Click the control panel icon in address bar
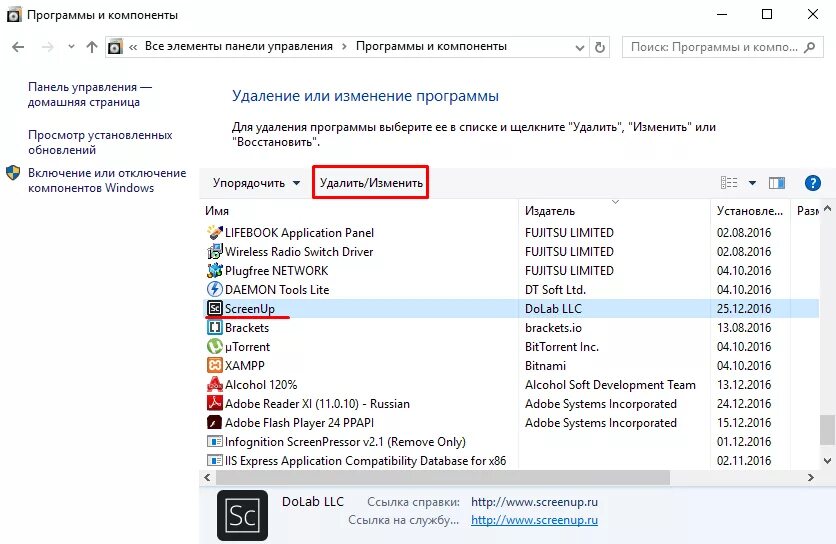Viewport: 836px width, 544px height. click(x=115, y=47)
